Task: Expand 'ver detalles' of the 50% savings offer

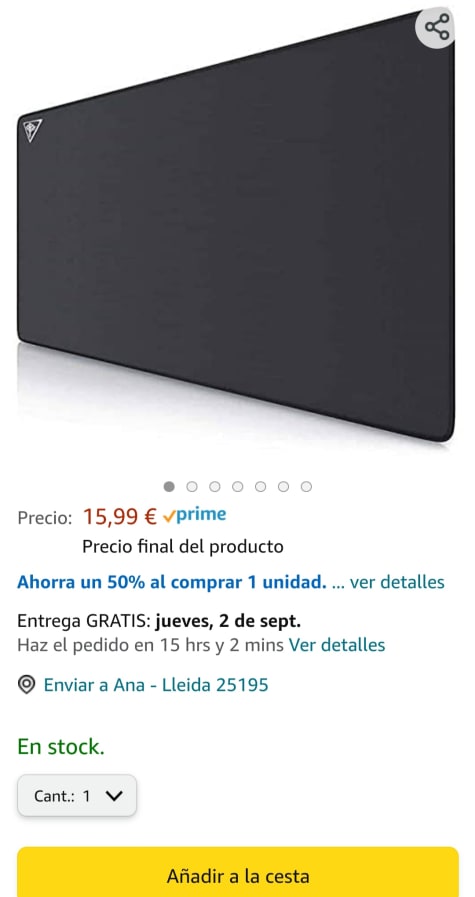Action: (397, 582)
